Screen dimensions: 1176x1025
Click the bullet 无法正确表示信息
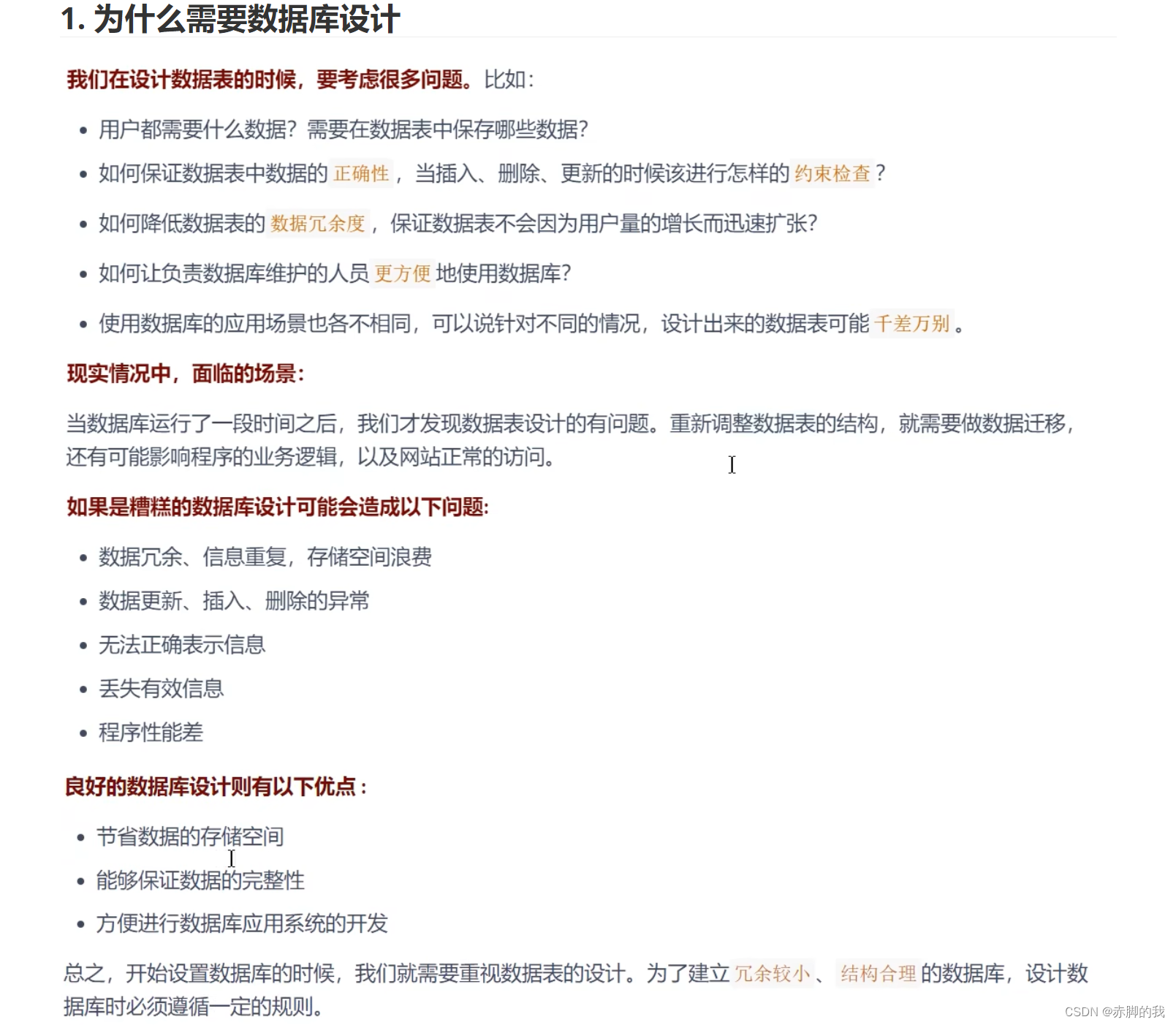(182, 645)
